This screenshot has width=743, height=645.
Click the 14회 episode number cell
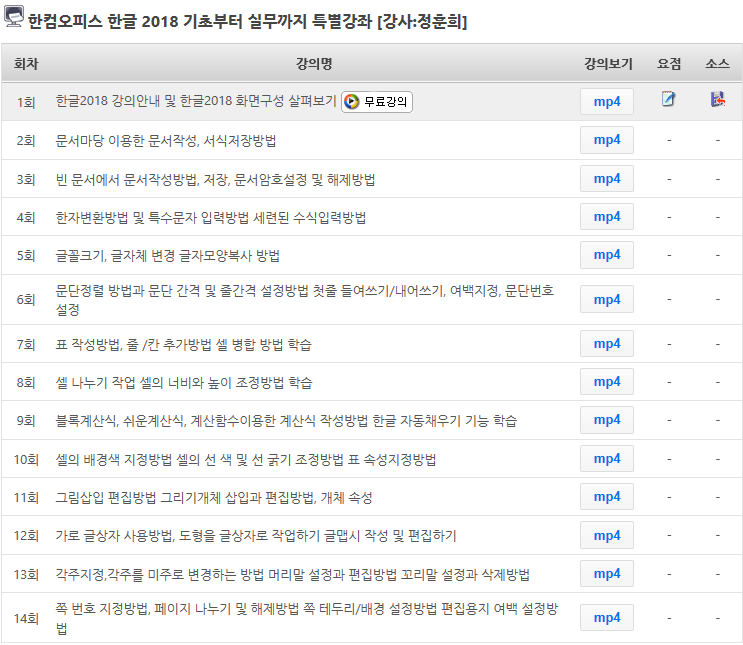[x=26, y=619]
